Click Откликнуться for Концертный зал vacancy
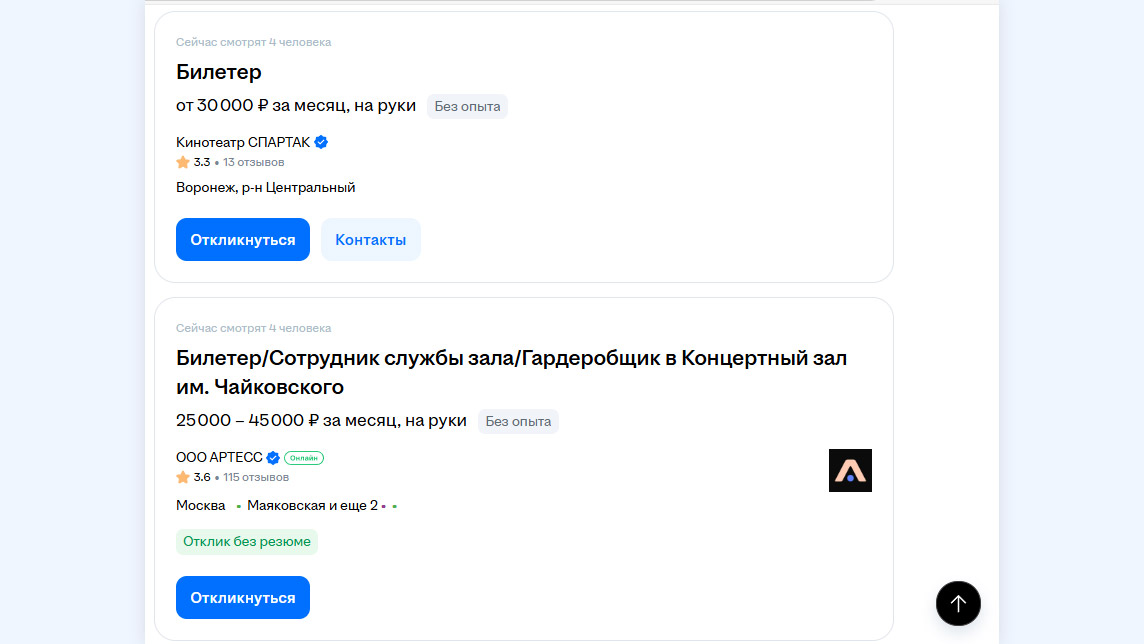1144x644 pixels. click(243, 597)
